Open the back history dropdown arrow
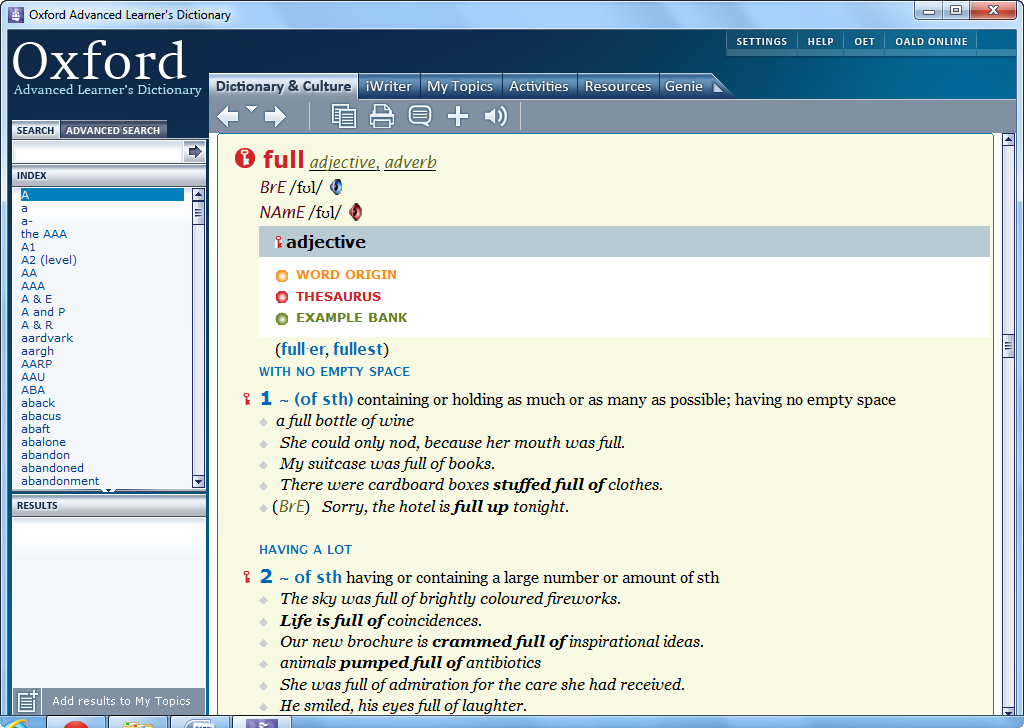Viewport: 1024px width, 728px height. (251, 109)
